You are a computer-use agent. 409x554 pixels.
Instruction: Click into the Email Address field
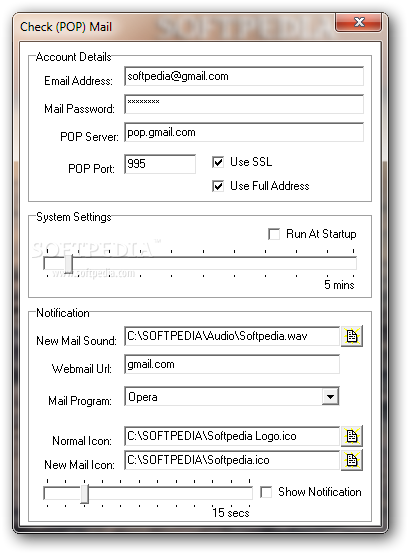coord(244,76)
